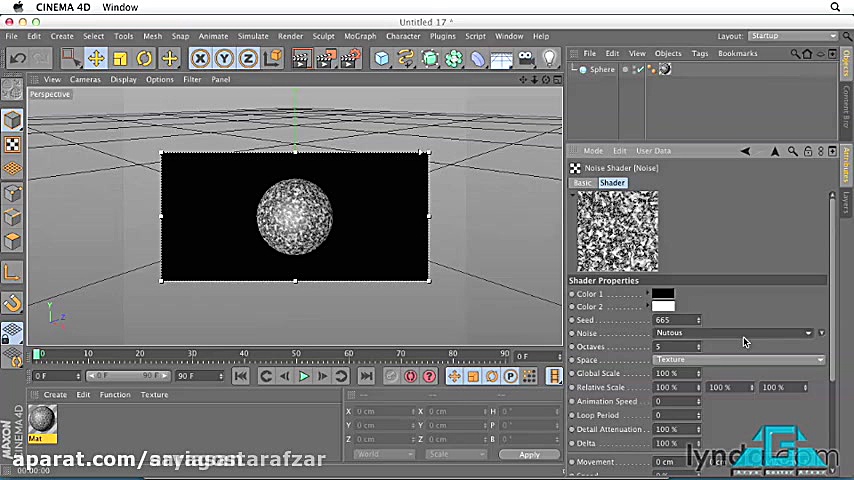854x480 pixels.
Task: Click the Undo arrow icon
Action: 18,59
